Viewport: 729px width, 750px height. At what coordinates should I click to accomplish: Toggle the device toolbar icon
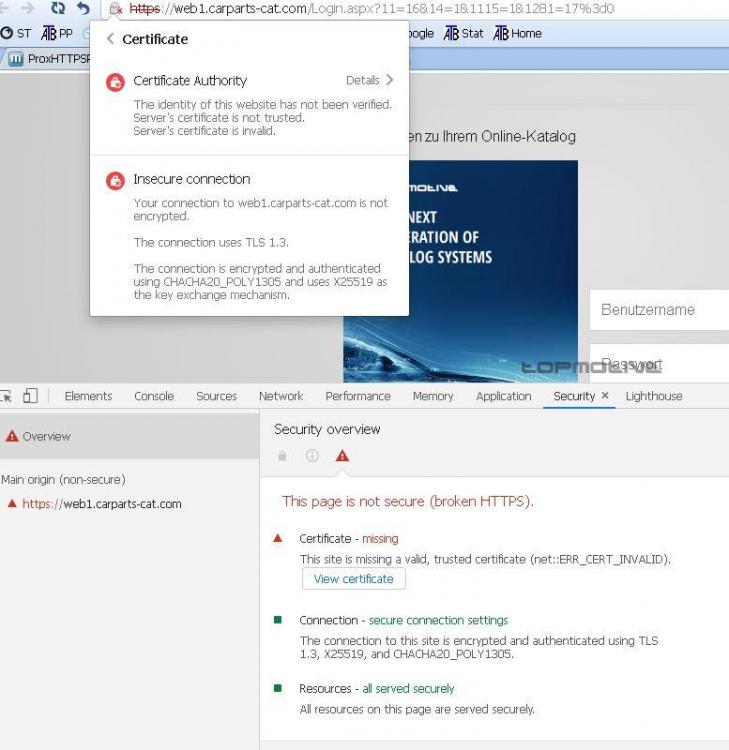30,396
